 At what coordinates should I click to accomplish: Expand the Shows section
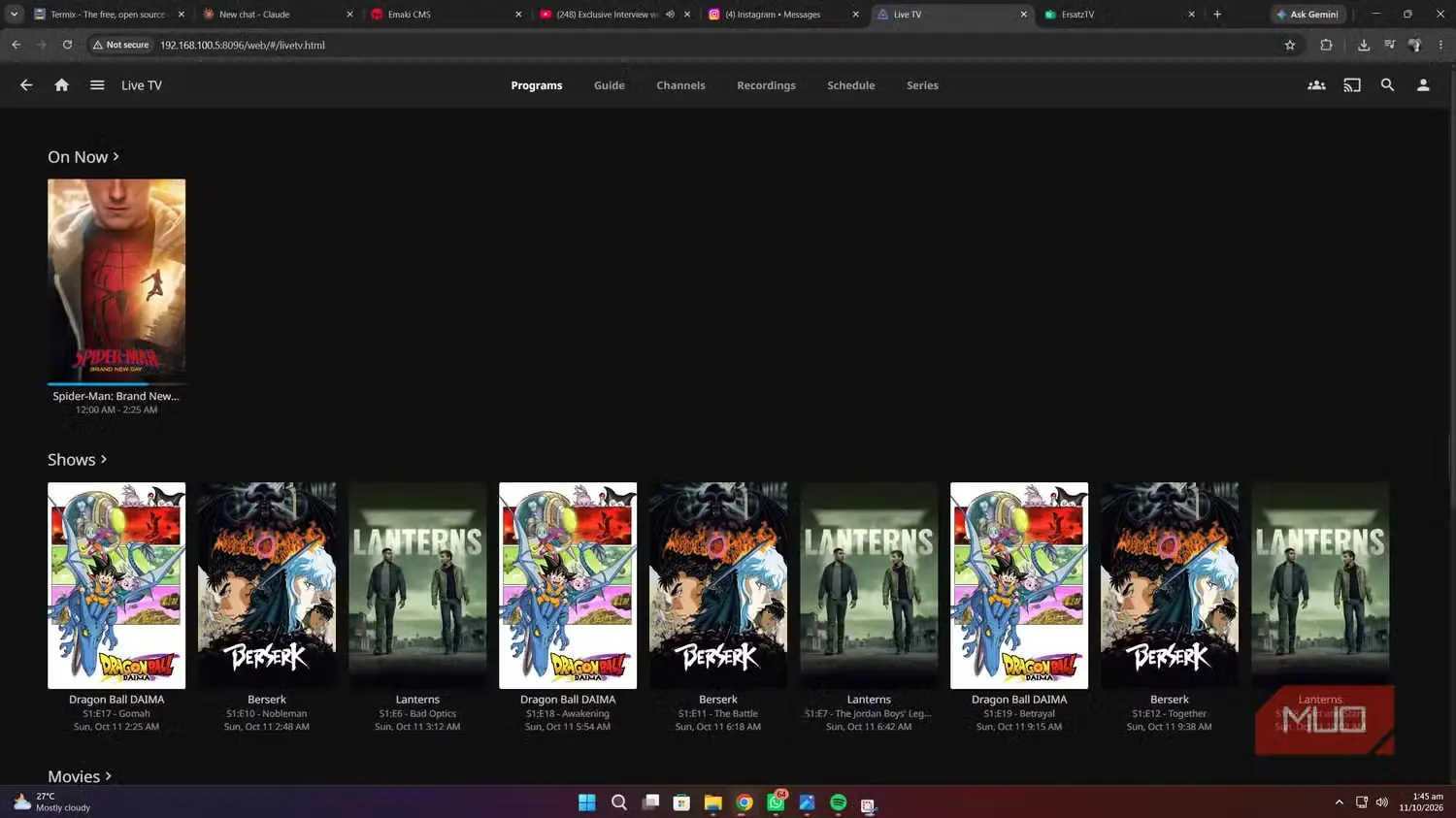click(78, 460)
